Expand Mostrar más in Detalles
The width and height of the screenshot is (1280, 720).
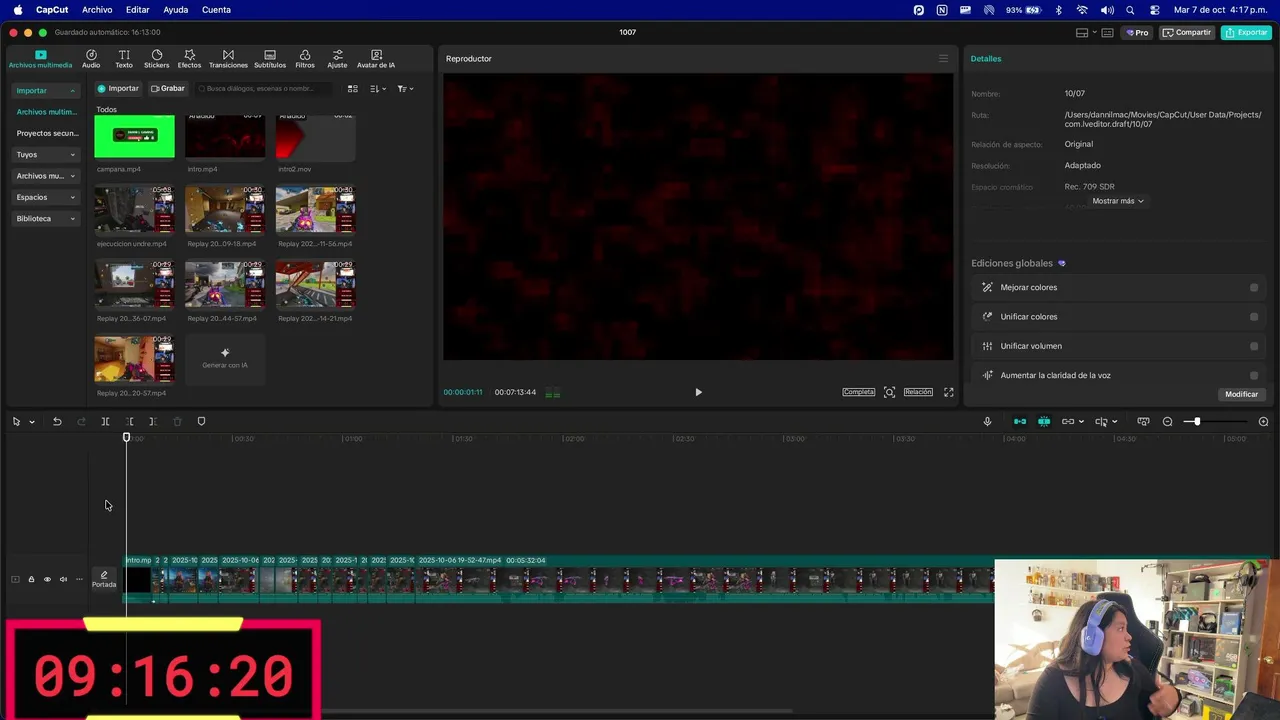tap(1118, 201)
